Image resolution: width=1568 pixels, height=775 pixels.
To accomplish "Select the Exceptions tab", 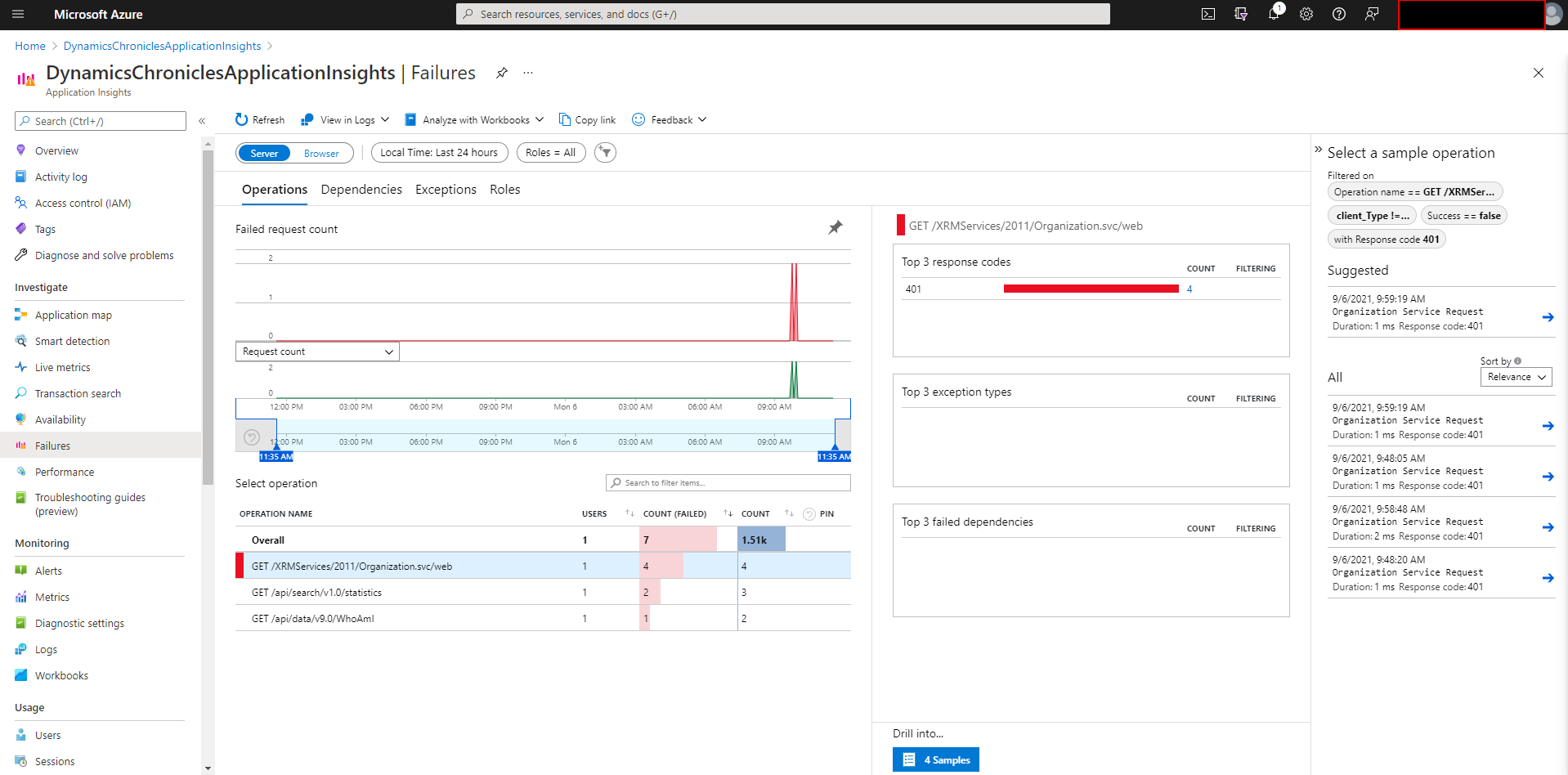I will pos(446,190).
